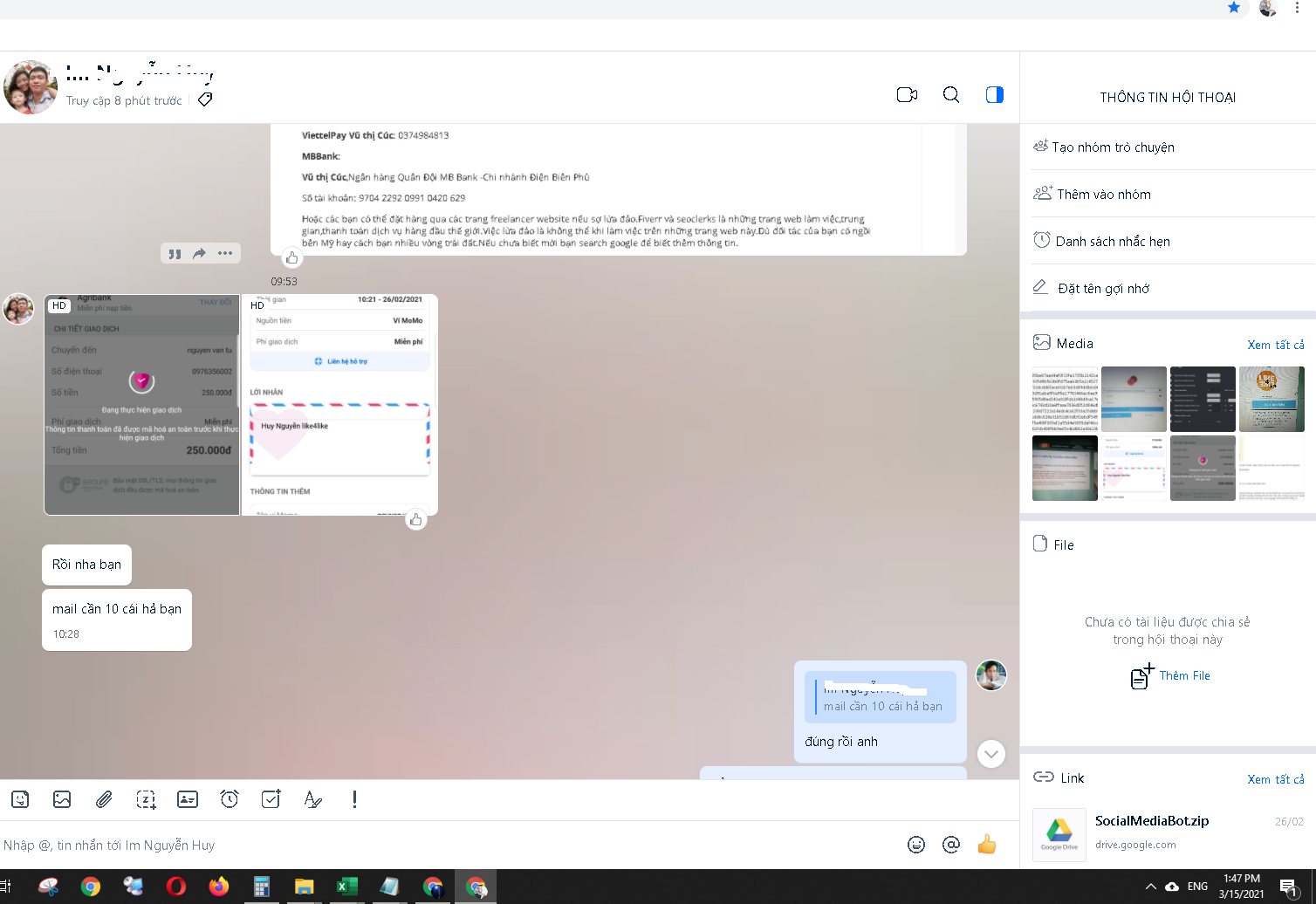
Task: React with like on the bank info message
Action: point(292,257)
